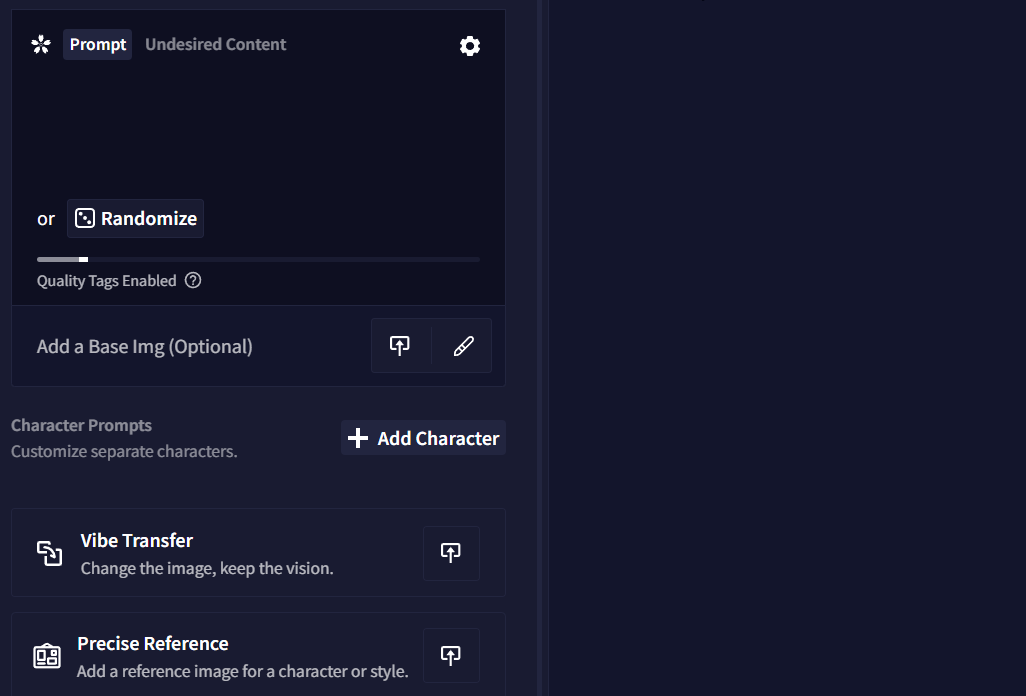Image resolution: width=1026 pixels, height=696 pixels.
Task: Click the Vibe Transfer swap icon
Action: (x=49, y=553)
